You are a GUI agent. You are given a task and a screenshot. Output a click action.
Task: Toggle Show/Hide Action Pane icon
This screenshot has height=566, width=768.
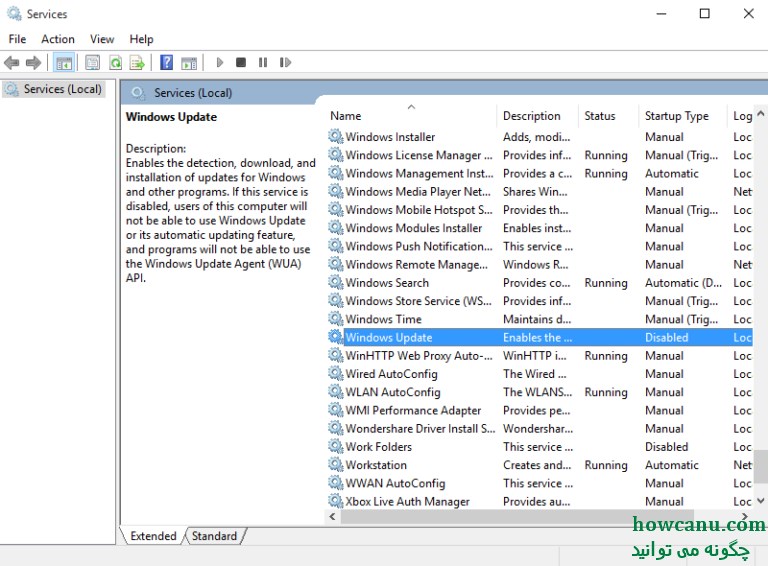click(189, 63)
